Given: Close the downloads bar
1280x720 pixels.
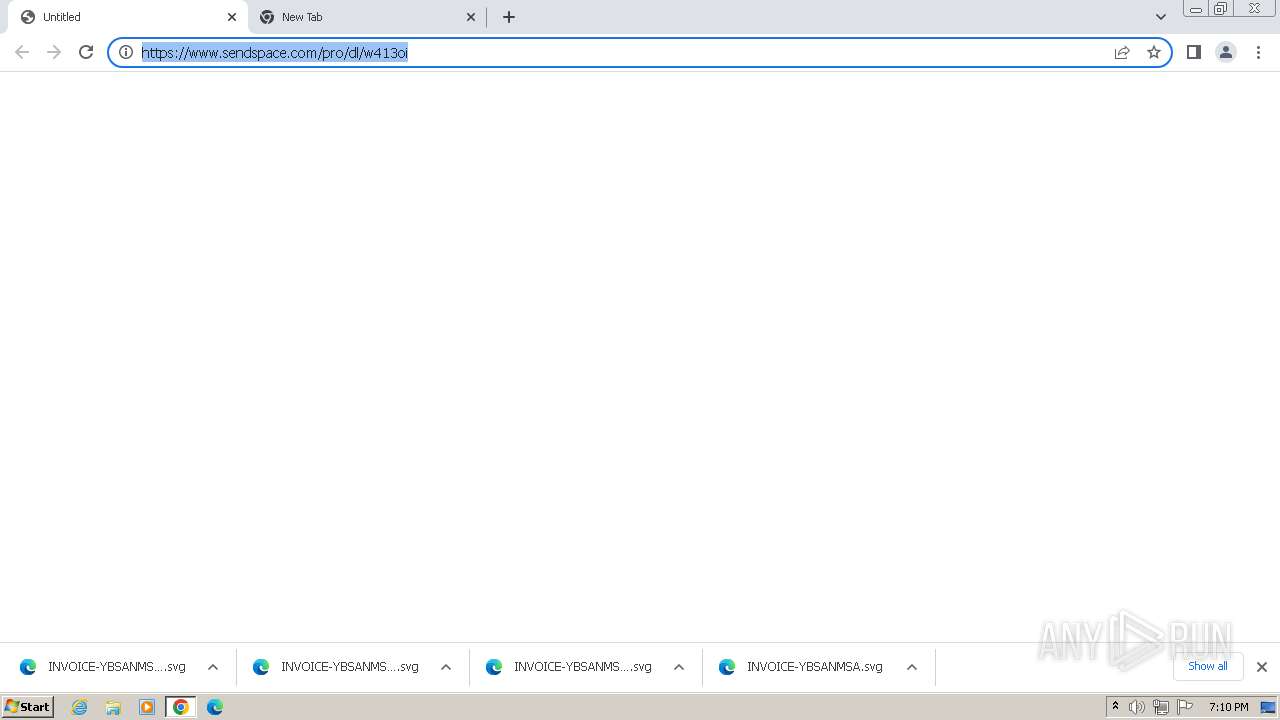Looking at the screenshot, I should 1262,667.
